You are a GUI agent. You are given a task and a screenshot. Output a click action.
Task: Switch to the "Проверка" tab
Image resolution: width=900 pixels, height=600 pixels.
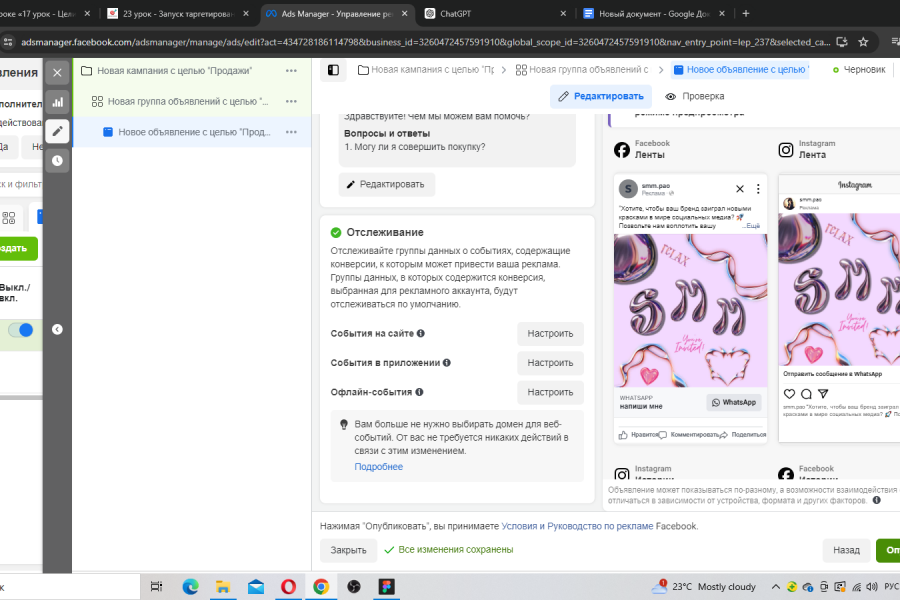695,96
